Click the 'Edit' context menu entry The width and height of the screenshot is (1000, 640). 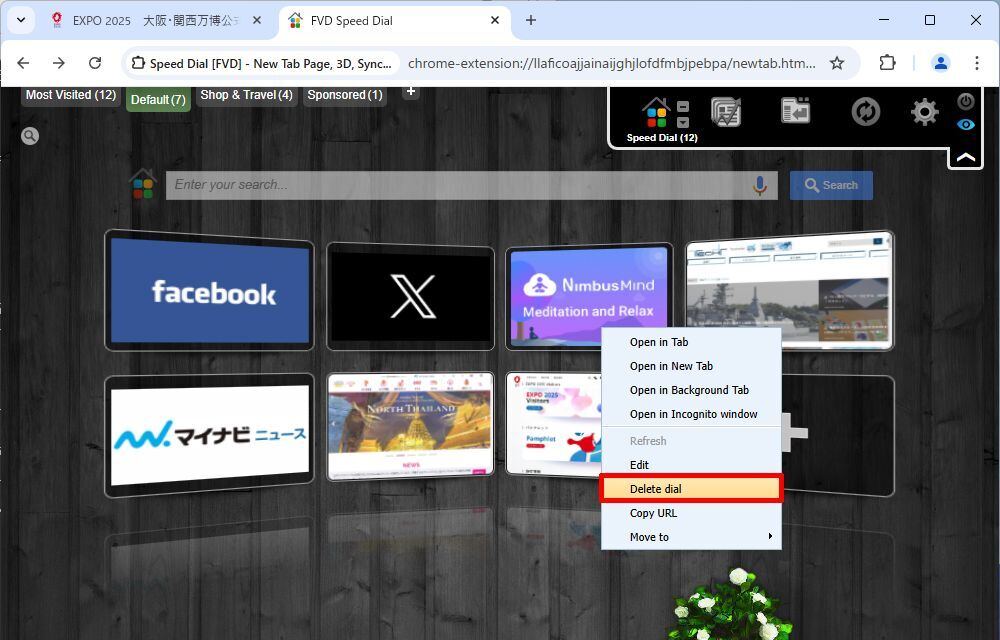click(691, 465)
